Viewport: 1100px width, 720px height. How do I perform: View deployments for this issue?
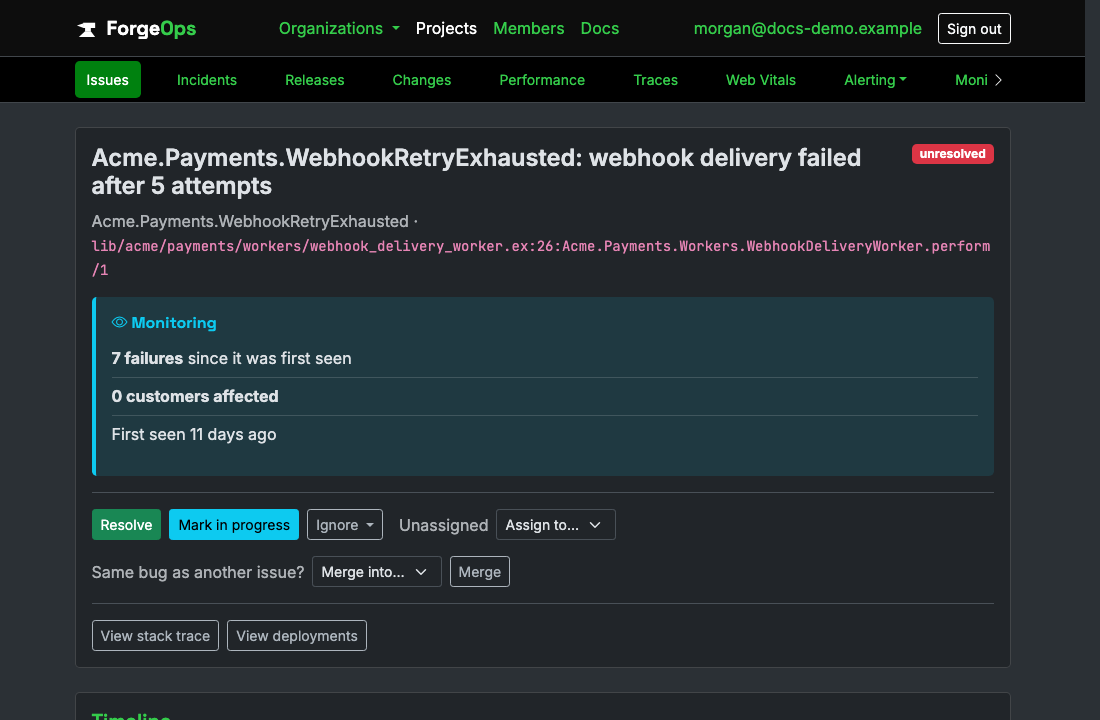pos(297,636)
